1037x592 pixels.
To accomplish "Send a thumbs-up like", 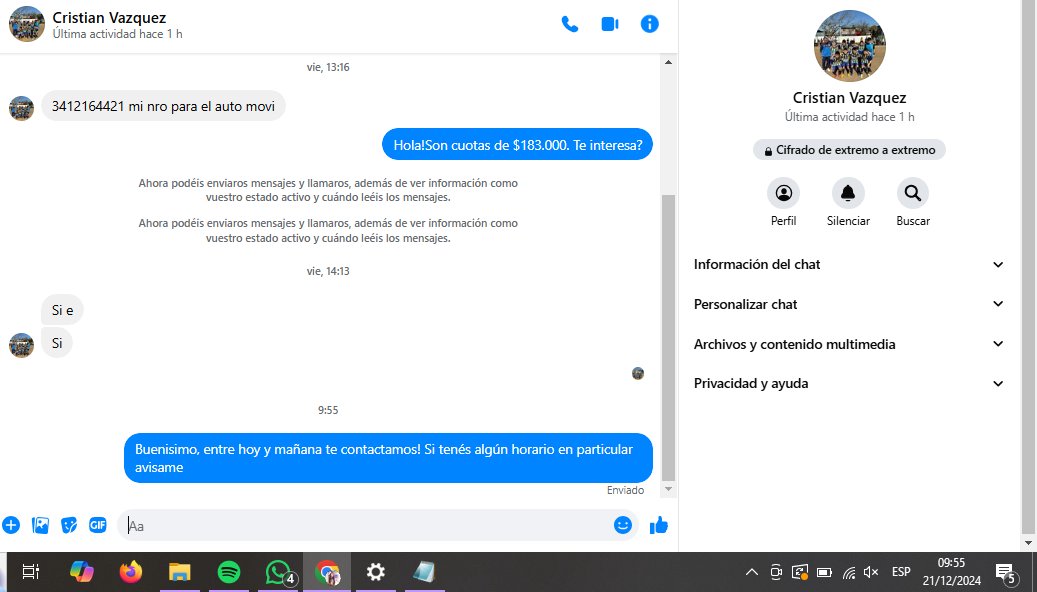I will tap(658, 525).
